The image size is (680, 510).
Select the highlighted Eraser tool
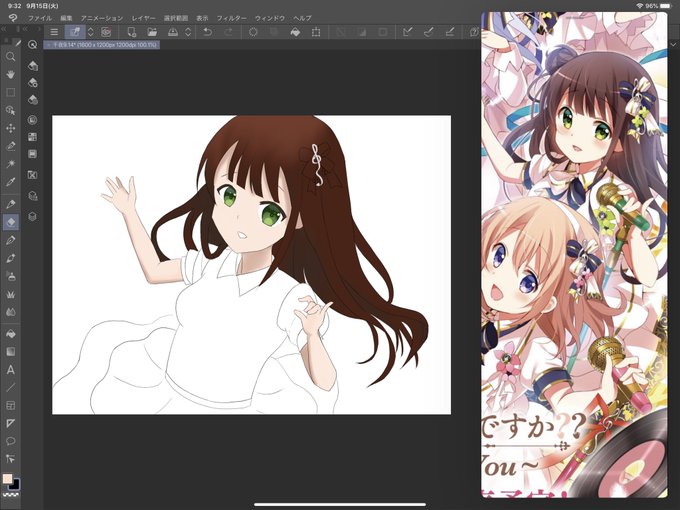[10, 222]
